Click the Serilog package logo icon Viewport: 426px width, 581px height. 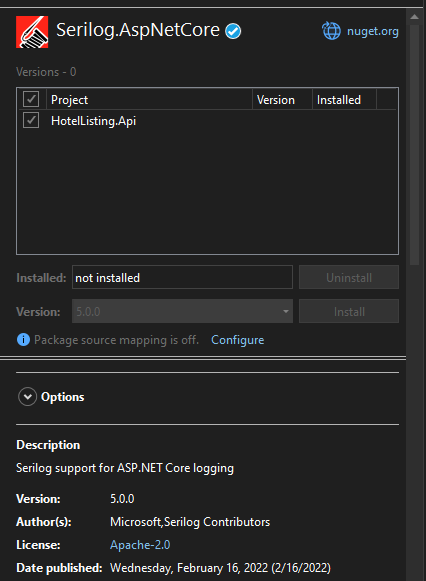coord(32,32)
